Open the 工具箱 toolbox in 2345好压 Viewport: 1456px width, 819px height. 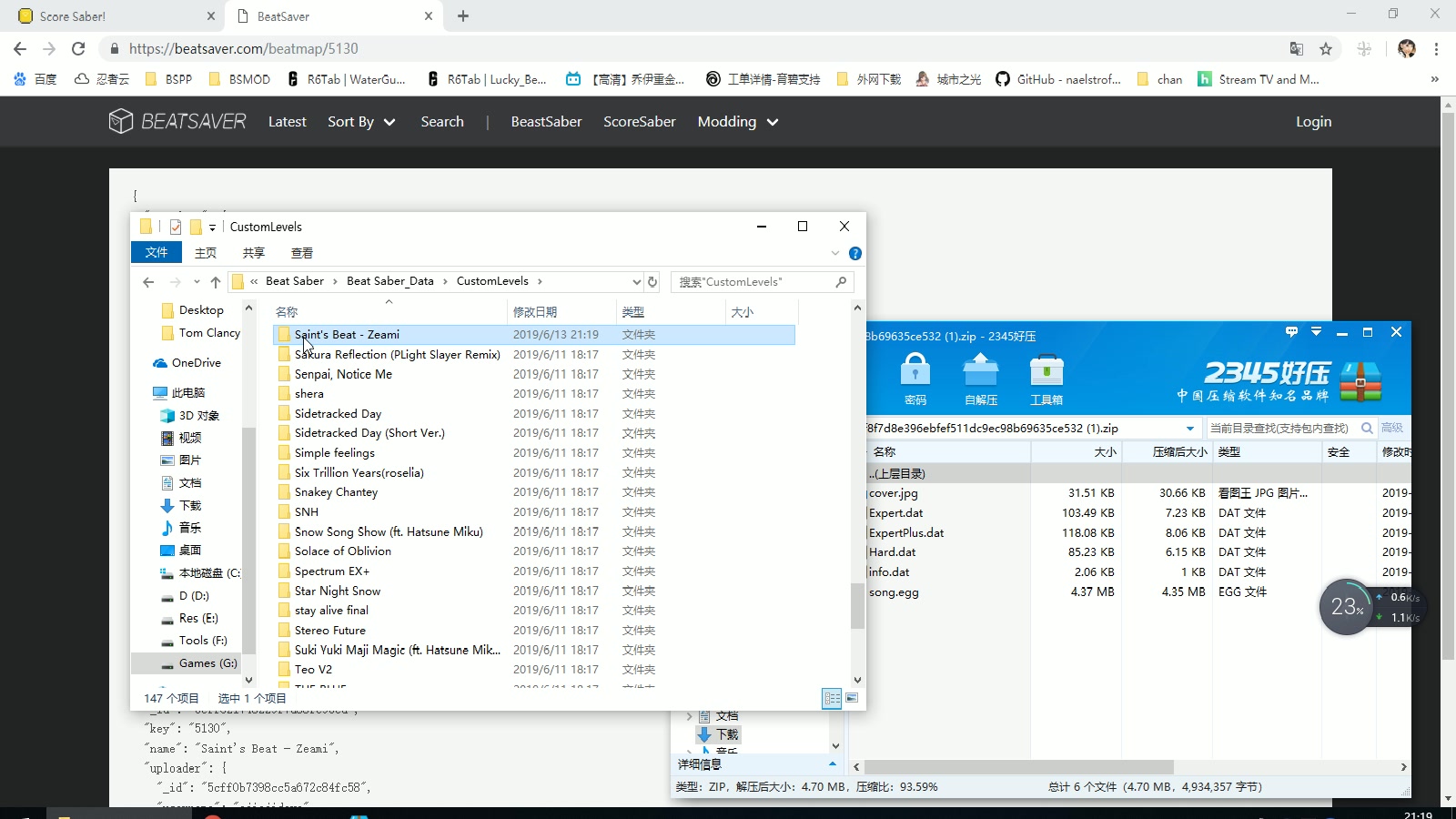pyautogui.click(x=1046, y=379)
